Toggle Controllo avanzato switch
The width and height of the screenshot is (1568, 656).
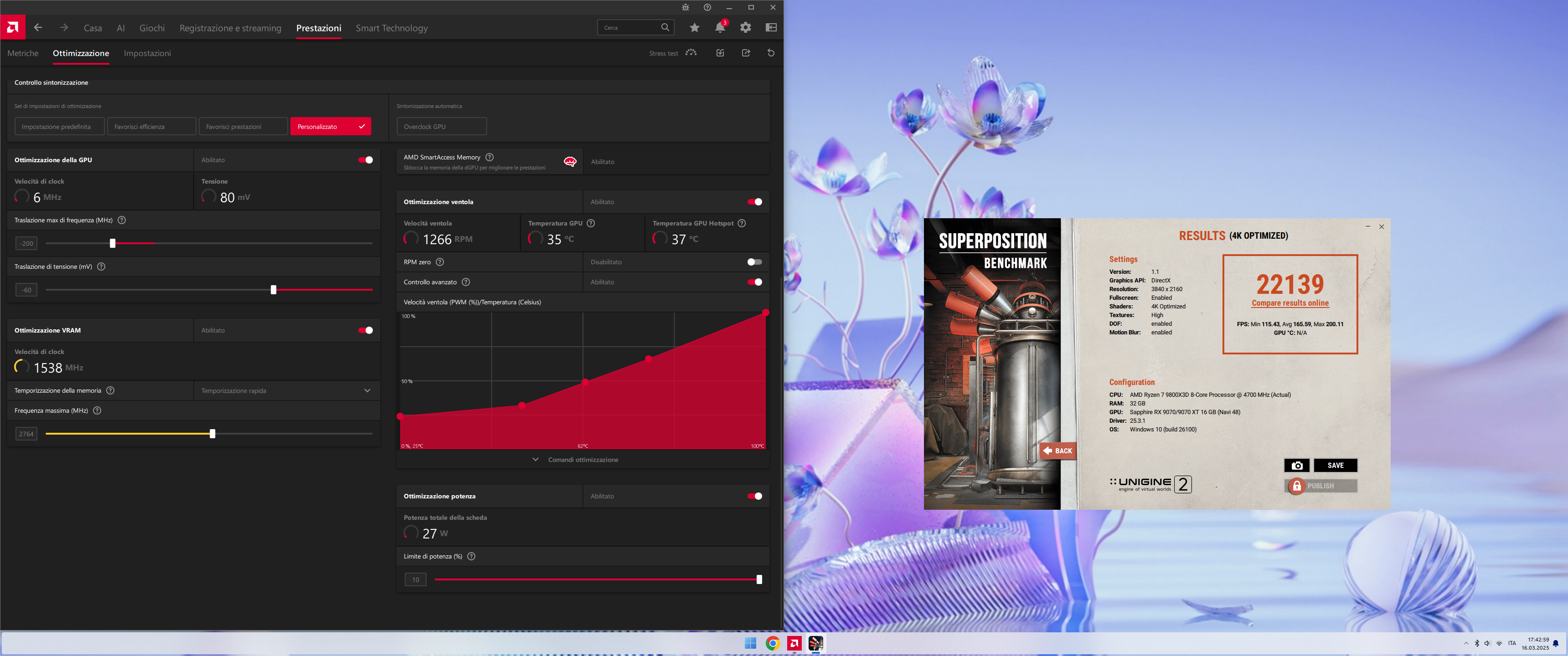(x=755, y=282)
